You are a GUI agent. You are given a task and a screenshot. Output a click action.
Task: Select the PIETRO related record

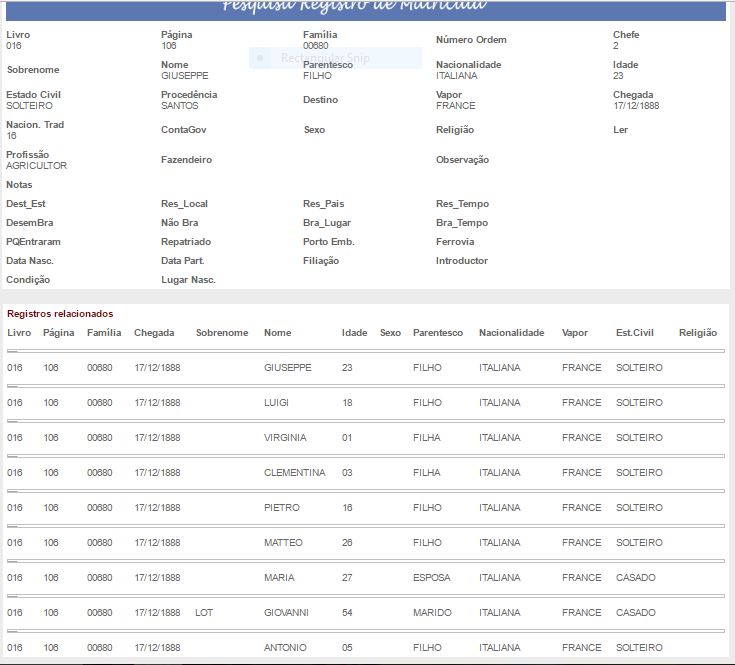[x=281, y=508]
